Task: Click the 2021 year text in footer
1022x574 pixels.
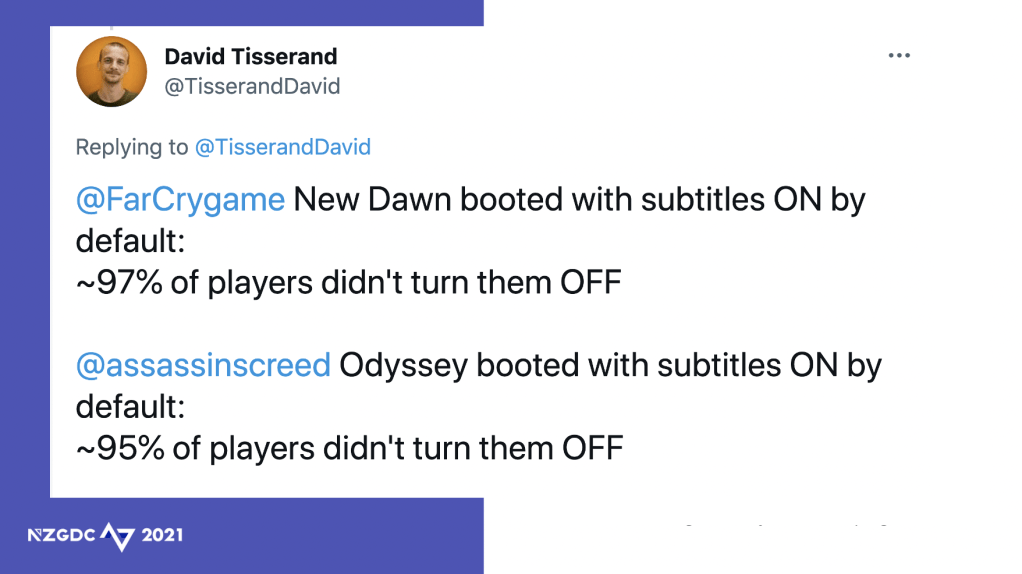Action: coord(163,536)
